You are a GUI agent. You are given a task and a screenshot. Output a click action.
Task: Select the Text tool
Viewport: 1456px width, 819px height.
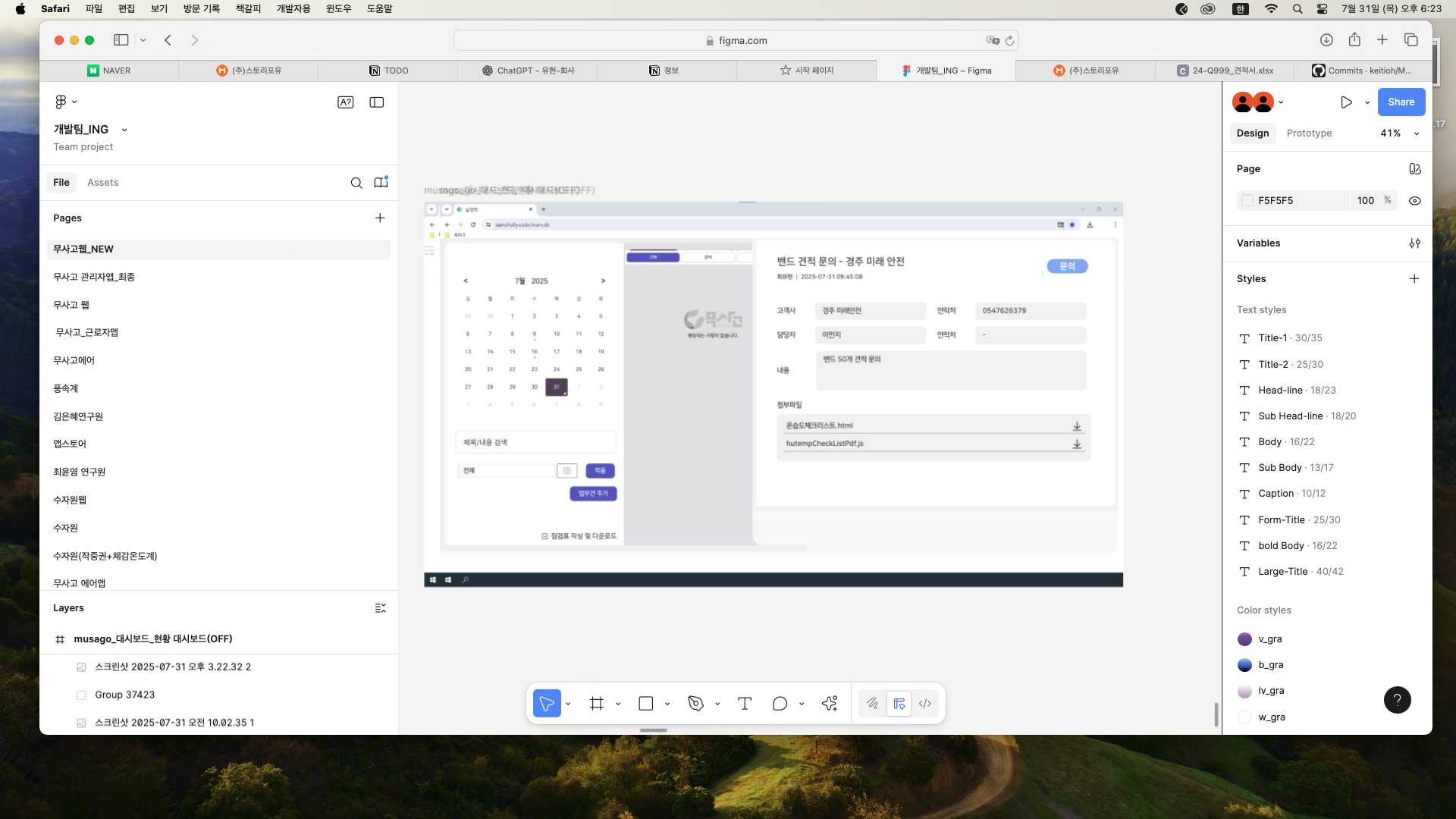click(745, 704)
